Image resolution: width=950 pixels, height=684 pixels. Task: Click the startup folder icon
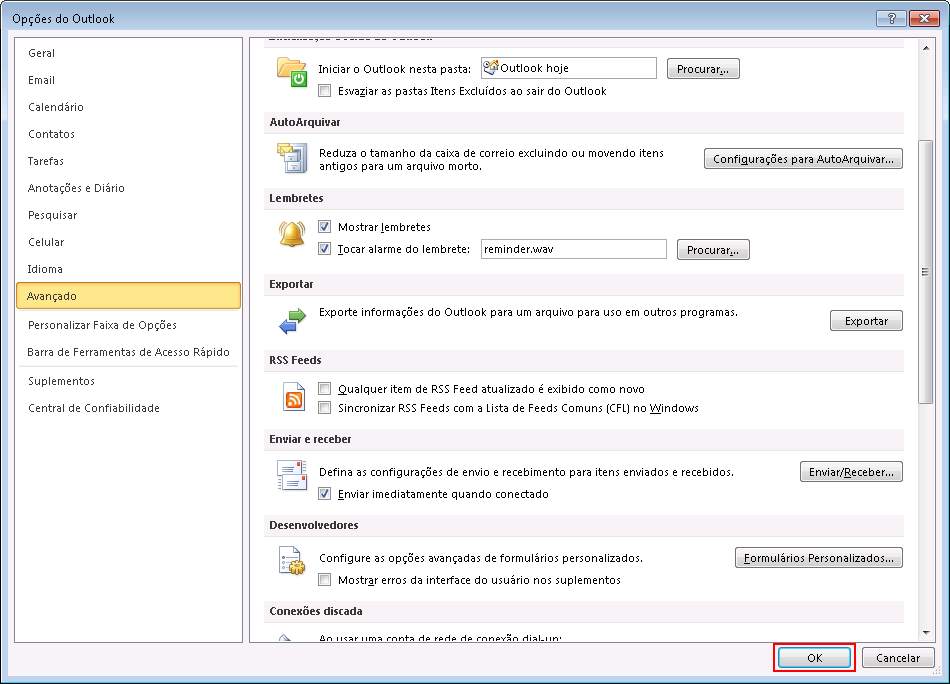point(292,71)
